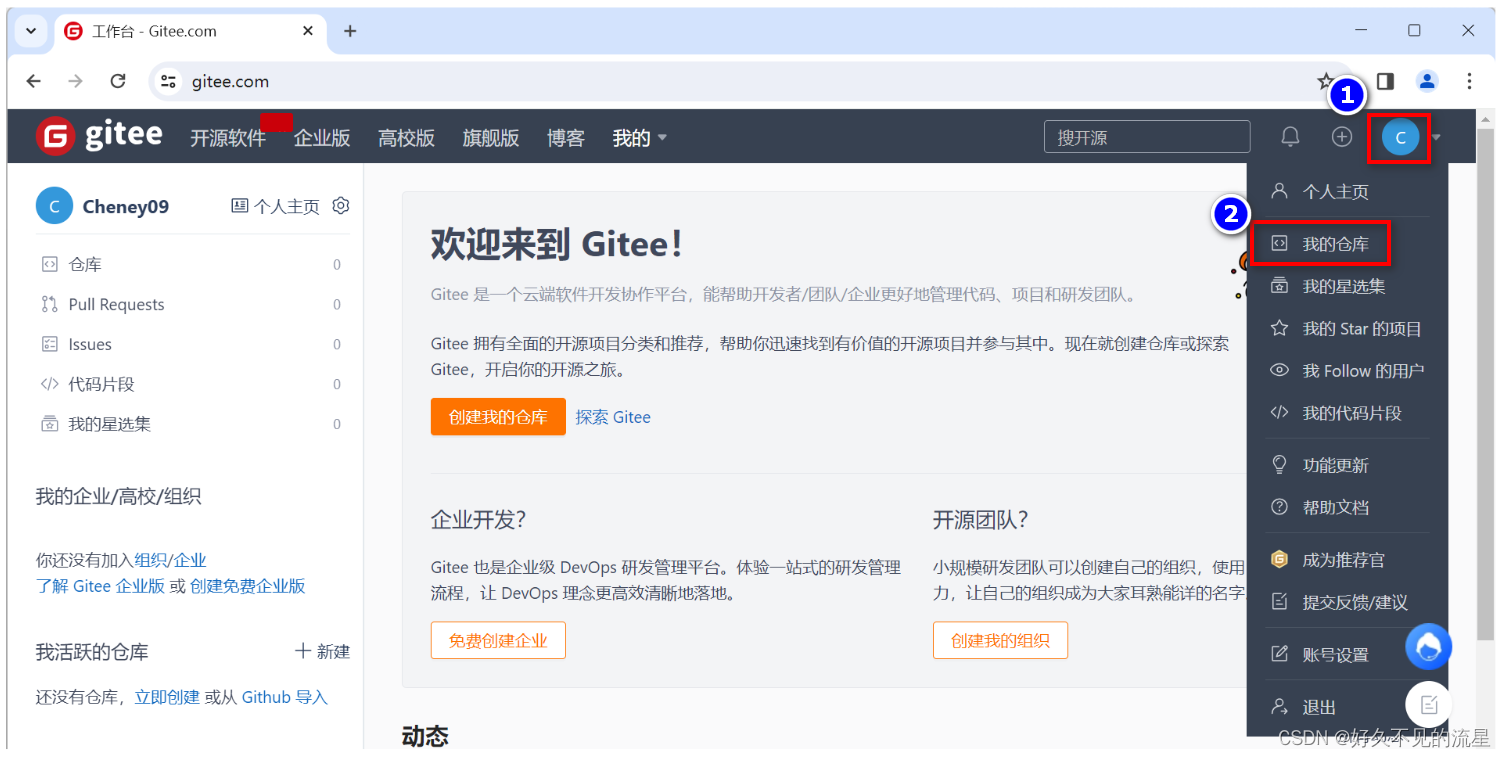This screenshot has height=757, width=1506.
Task: Click the floating feedback edit icon
Action: (x=1429, y=704)
